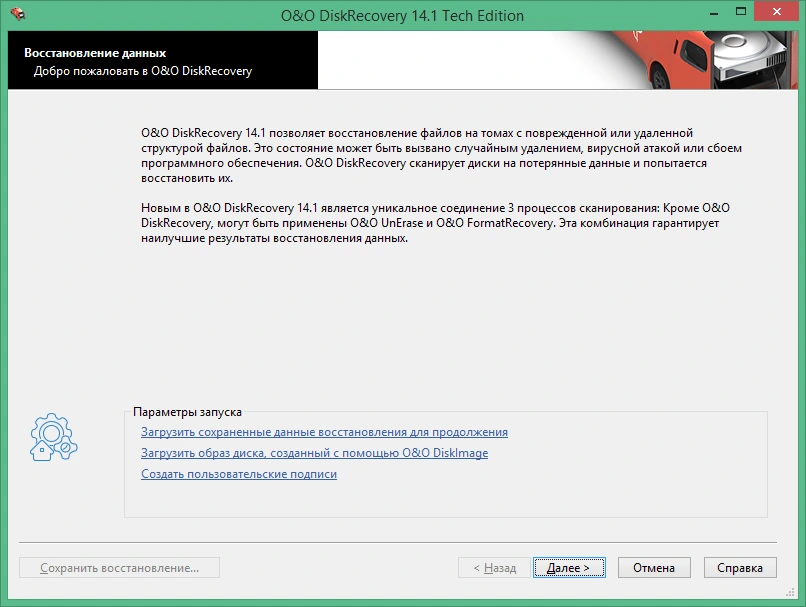Click the resize grip in window corner
The image size is (806, 607).
[x=791, y=593]
